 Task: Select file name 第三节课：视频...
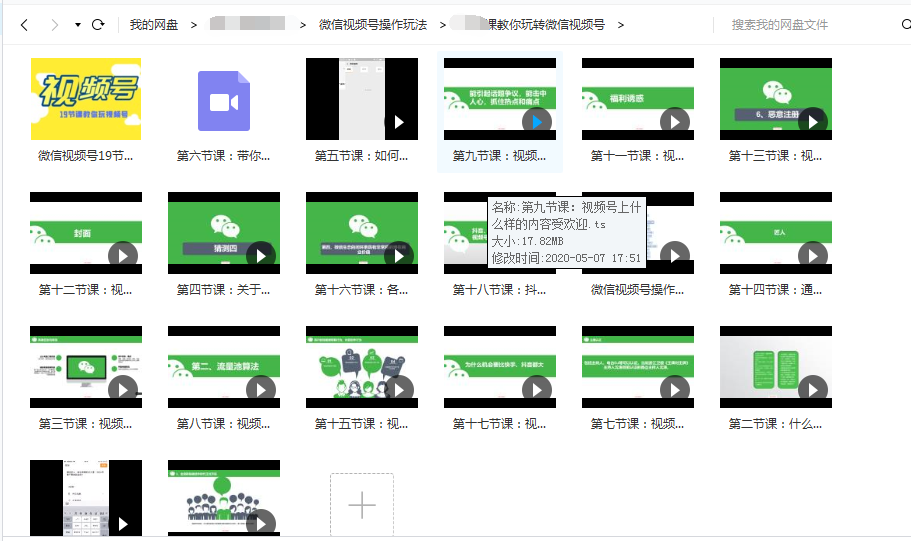pos(85,424)
